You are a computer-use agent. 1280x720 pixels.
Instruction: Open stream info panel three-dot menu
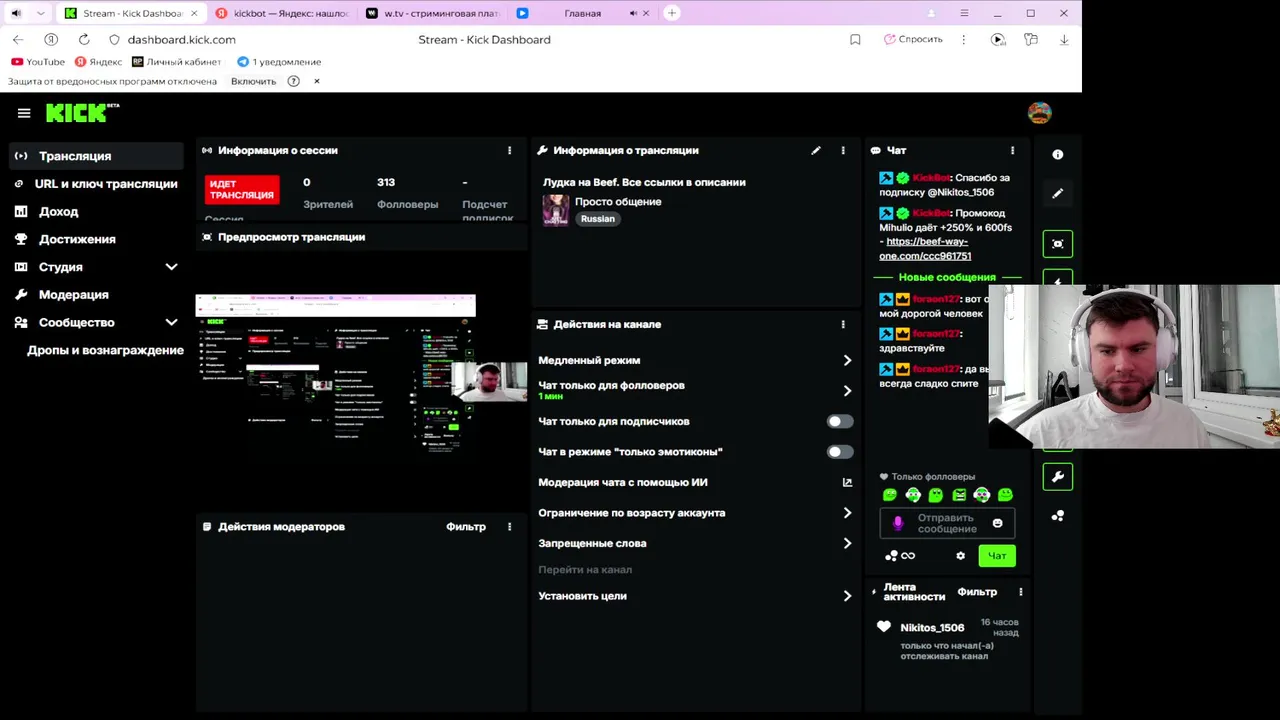(x=843, y=151)
